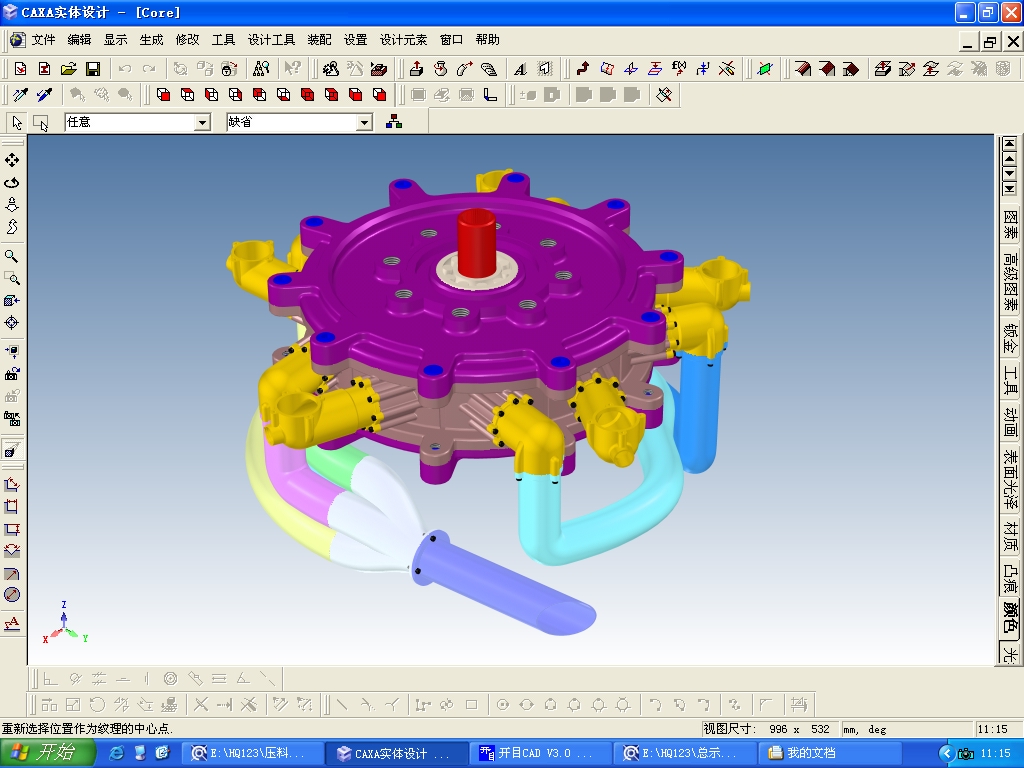The height and width of the screenshot is (768, 1024).
Task: Click the 开始 Start button
Action: [x=47, y=753]
